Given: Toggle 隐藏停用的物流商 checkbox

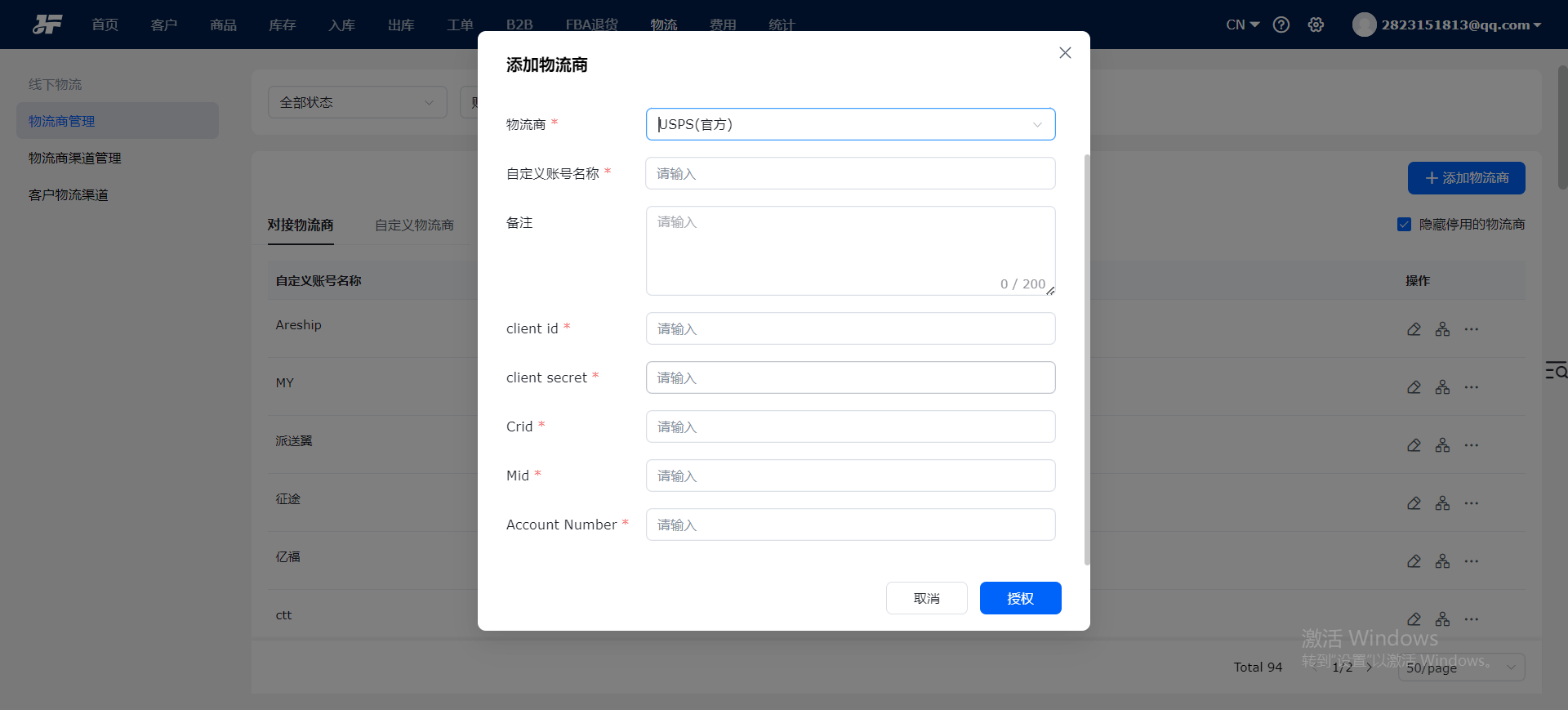Looking at the screenshot, I should (1404, 225).
